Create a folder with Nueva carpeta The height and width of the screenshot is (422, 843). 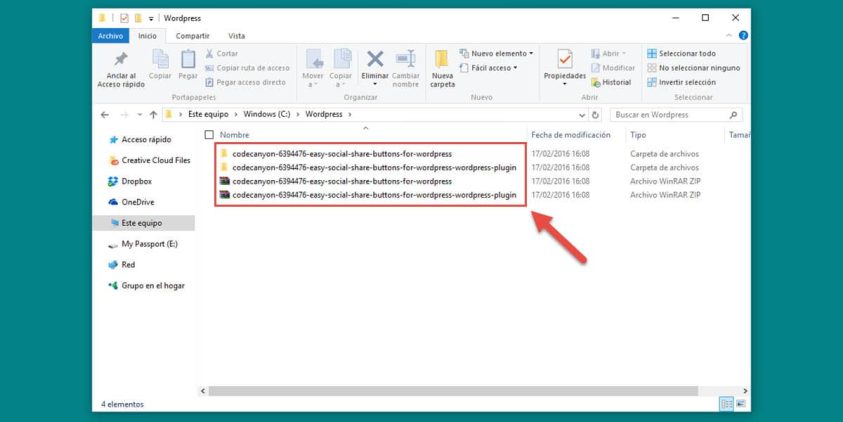[442, 69]
